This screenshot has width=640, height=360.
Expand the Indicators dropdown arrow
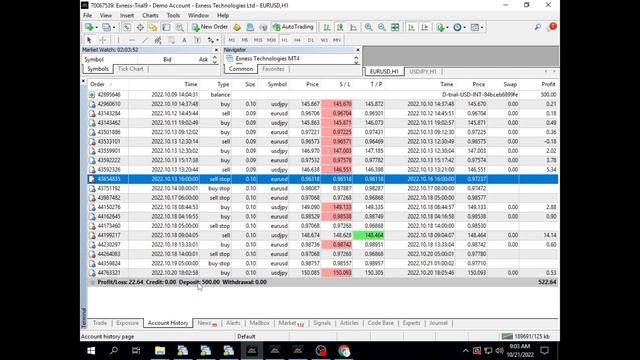[x=447, y=27]
